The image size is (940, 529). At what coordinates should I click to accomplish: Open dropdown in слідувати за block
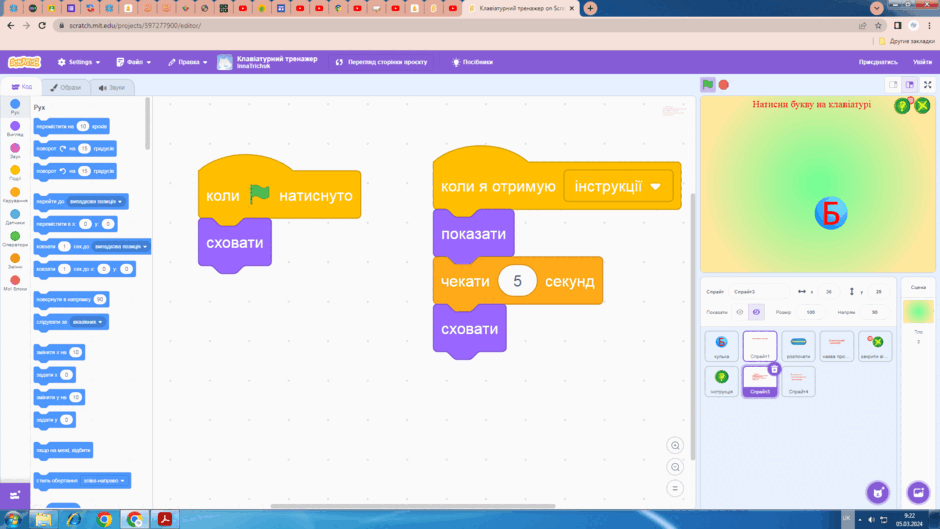[x=88, y=322]
